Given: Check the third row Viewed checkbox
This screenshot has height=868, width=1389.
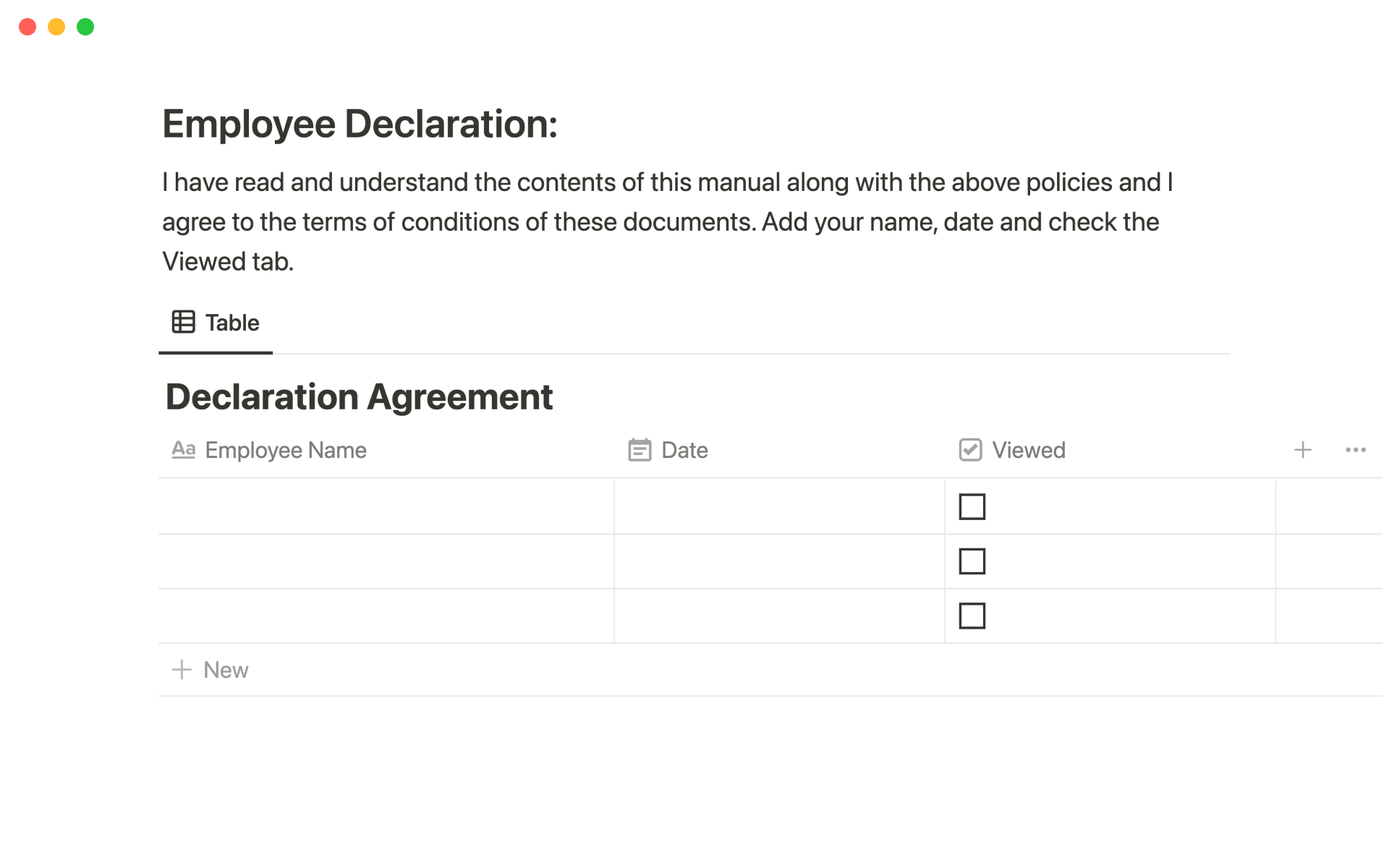Looking at the screenshot, I should tap(972, 616).
